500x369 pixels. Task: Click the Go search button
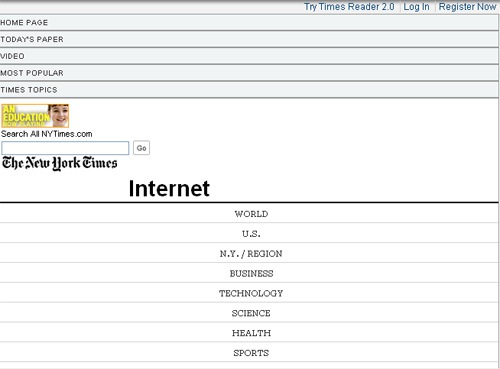141,148
